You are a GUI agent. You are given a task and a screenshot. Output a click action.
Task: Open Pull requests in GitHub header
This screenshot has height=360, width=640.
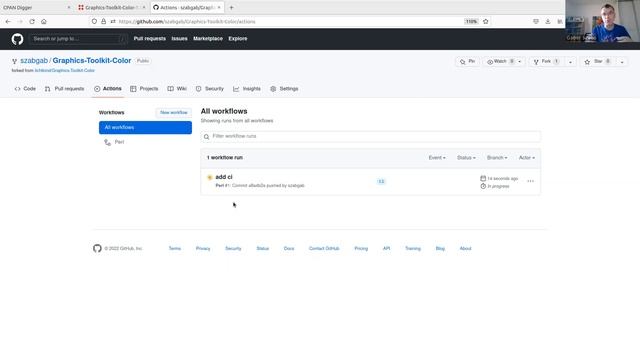point(150,38)
